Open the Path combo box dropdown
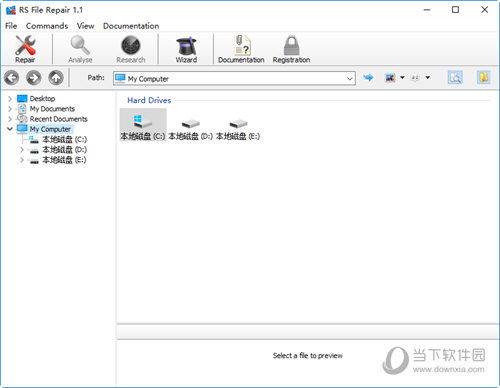Image resolution: width=500 pixels, height=388 pixels. click(x=349, y=79)
